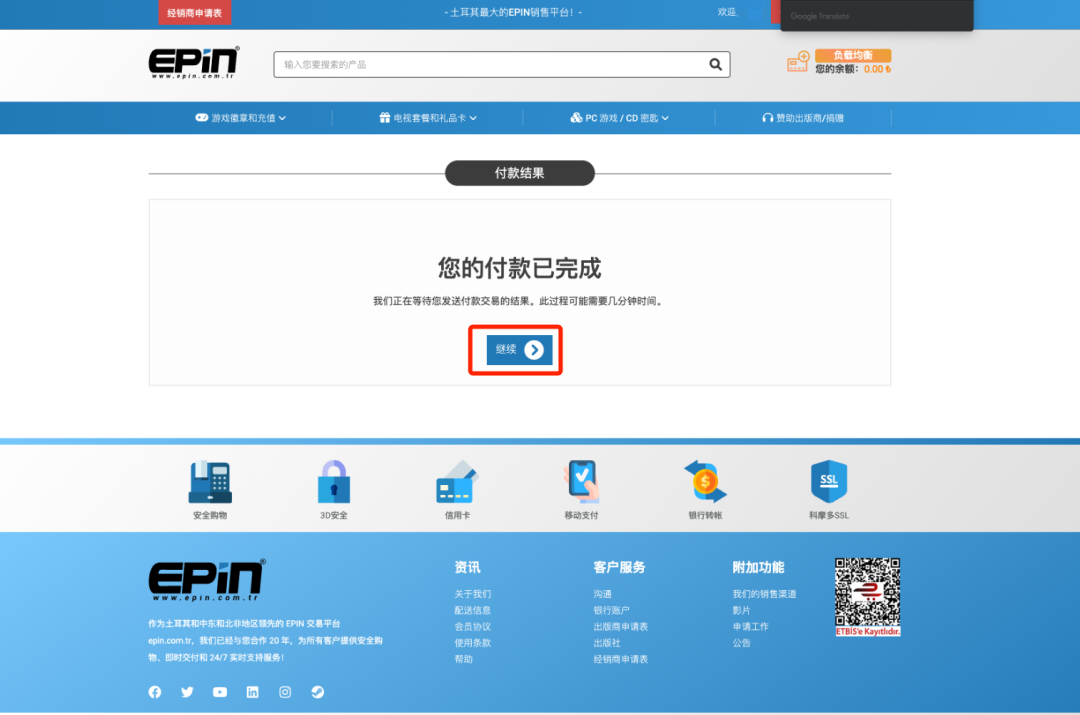Click the 信用卡 credit card icon

(457, 481)
